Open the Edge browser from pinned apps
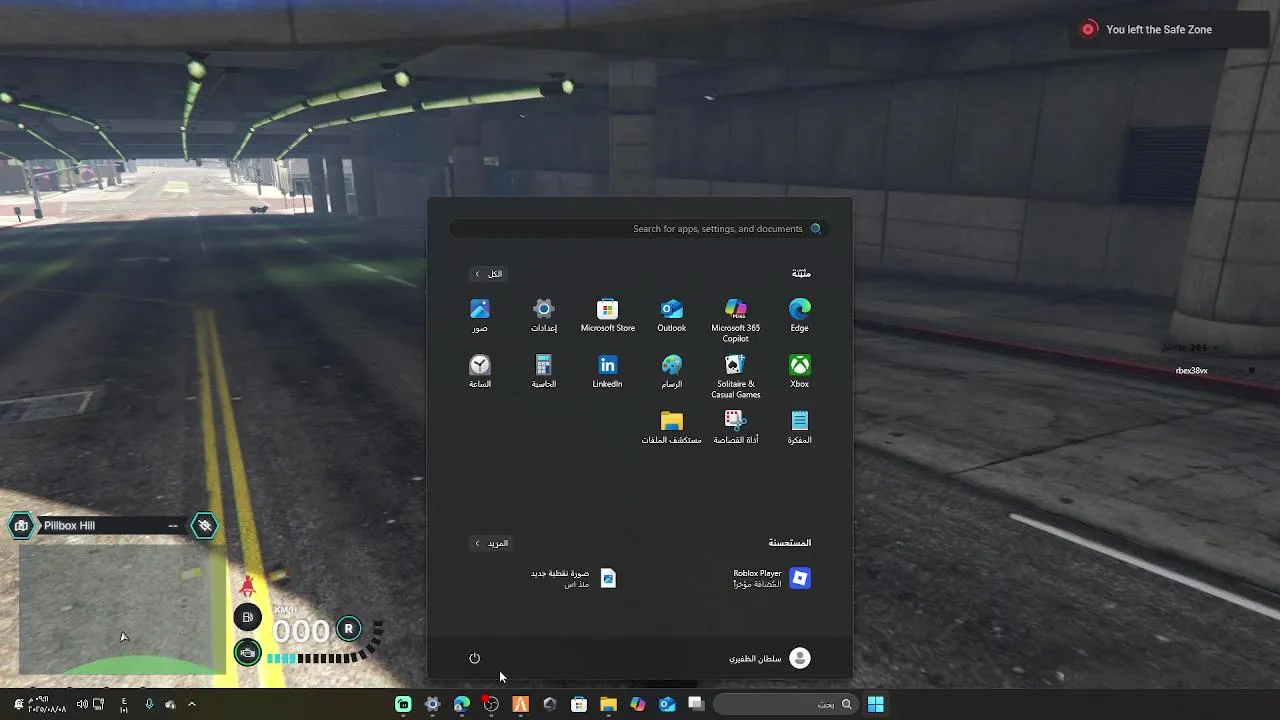Viewport: 1280px width, 720px height. 799,314
